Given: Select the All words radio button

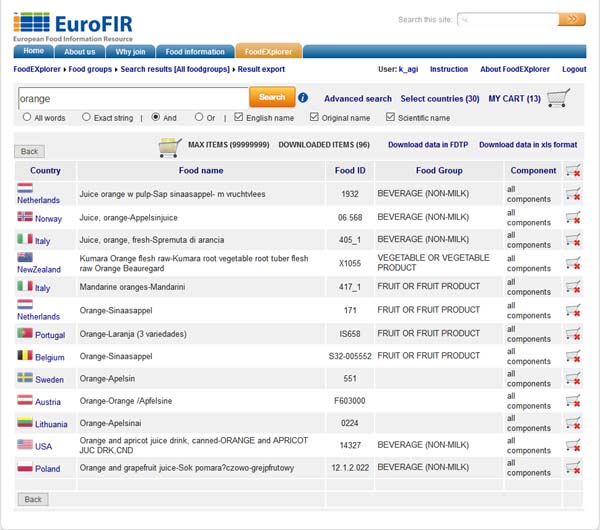Looking at the screenshot, I should coord(27,117).
